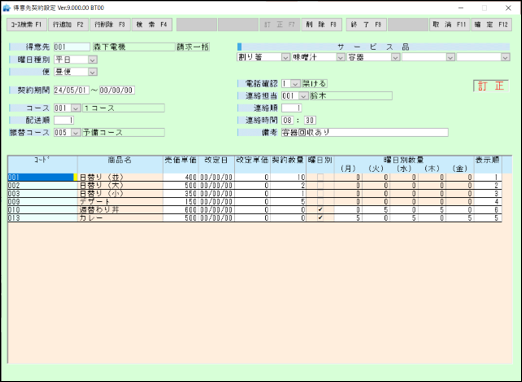Open the 曜日種別 dropdown showing 平日
This screenshot has height=382, width=522.
tap(93, 60)
